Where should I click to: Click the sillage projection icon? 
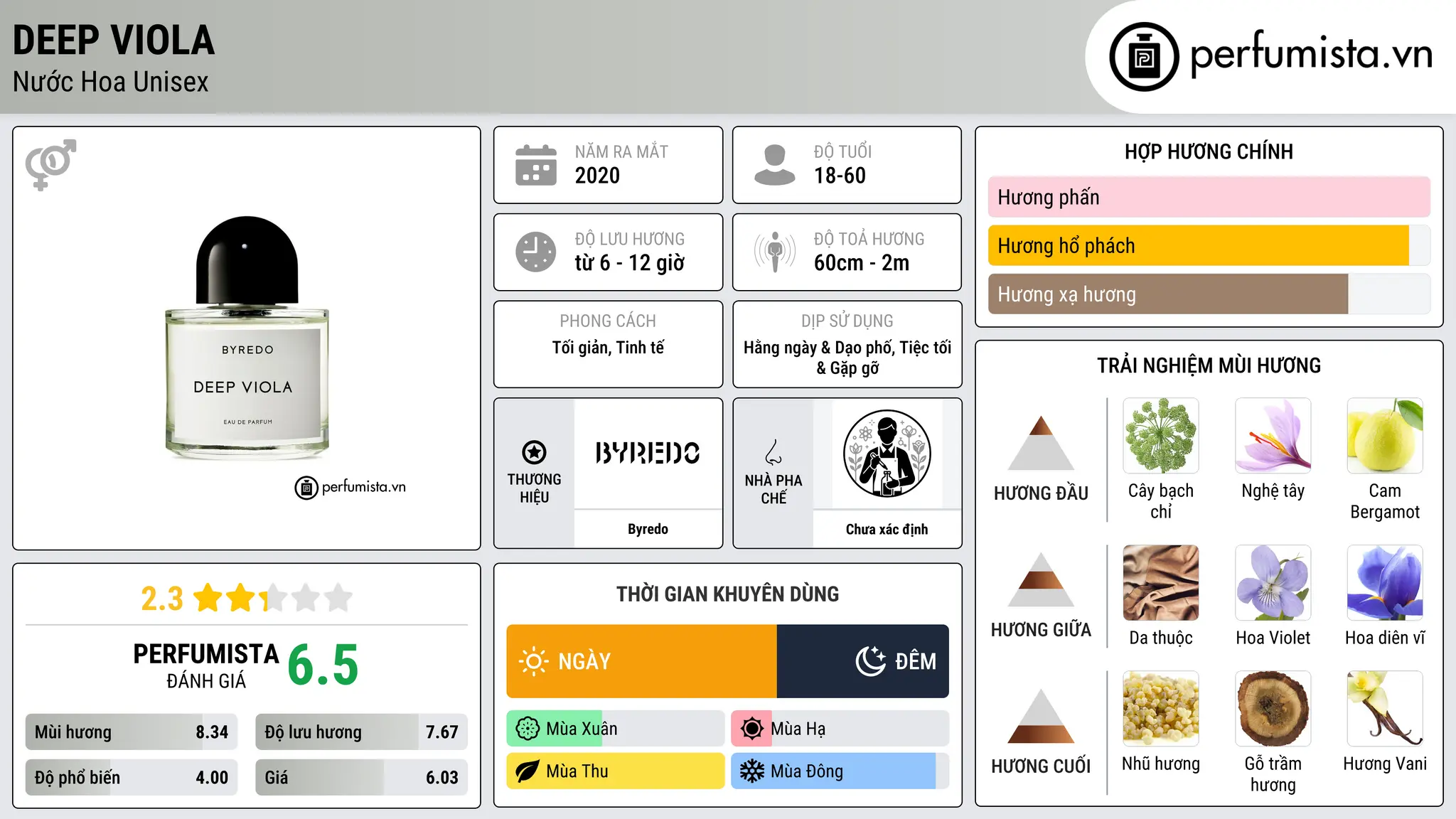774,252
